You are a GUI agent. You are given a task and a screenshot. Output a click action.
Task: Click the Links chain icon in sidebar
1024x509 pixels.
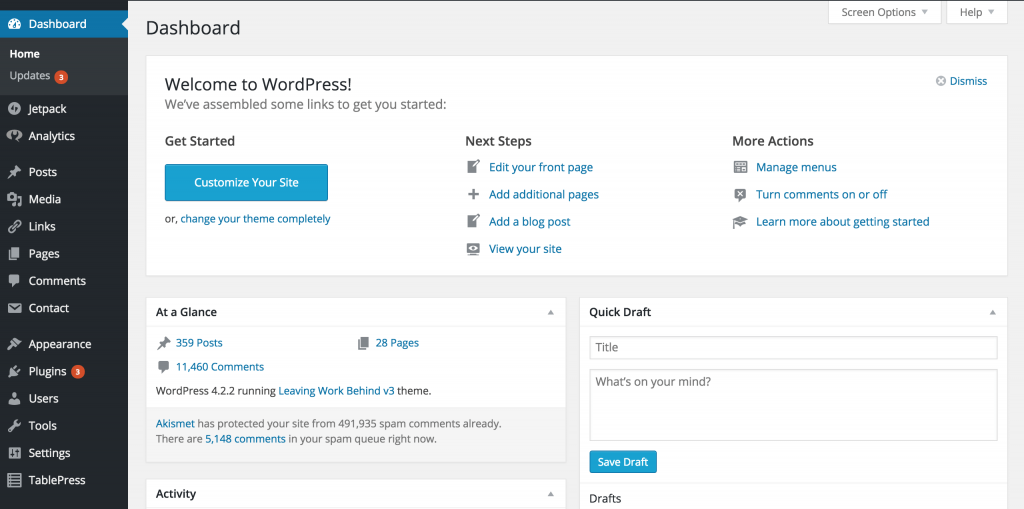[x=14, y=227]
